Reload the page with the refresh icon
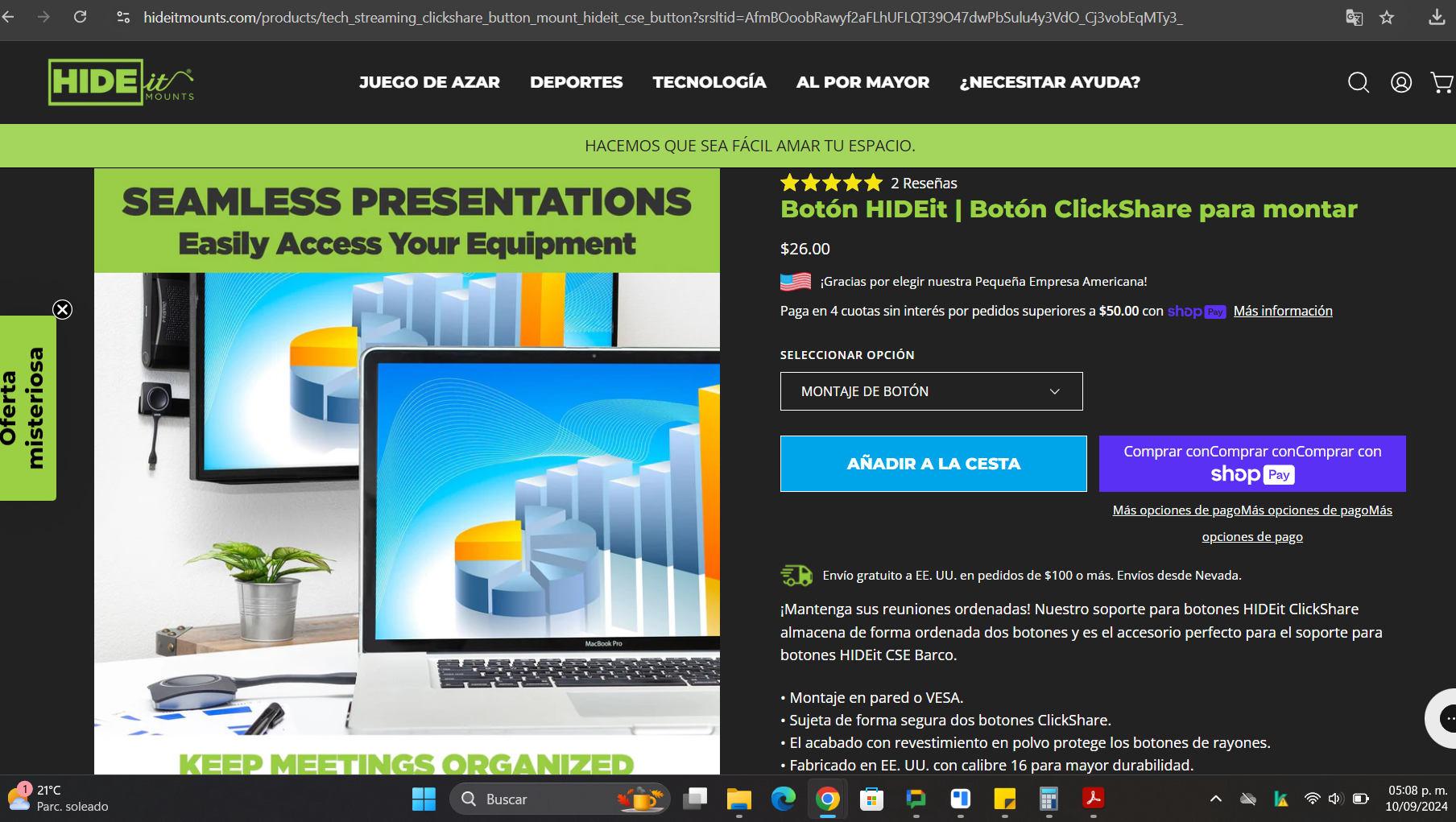The width and height of the screenshot is (1456, 822). [80, 17]
